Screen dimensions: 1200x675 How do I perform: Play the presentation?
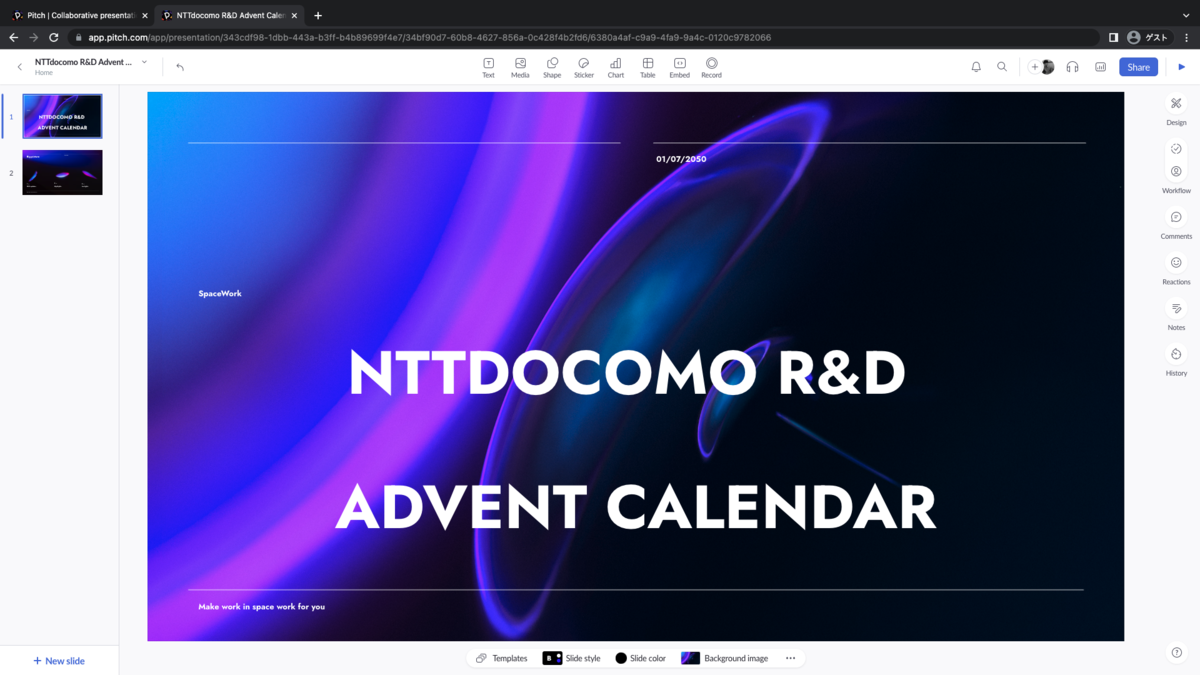[x=1182, y=67]
